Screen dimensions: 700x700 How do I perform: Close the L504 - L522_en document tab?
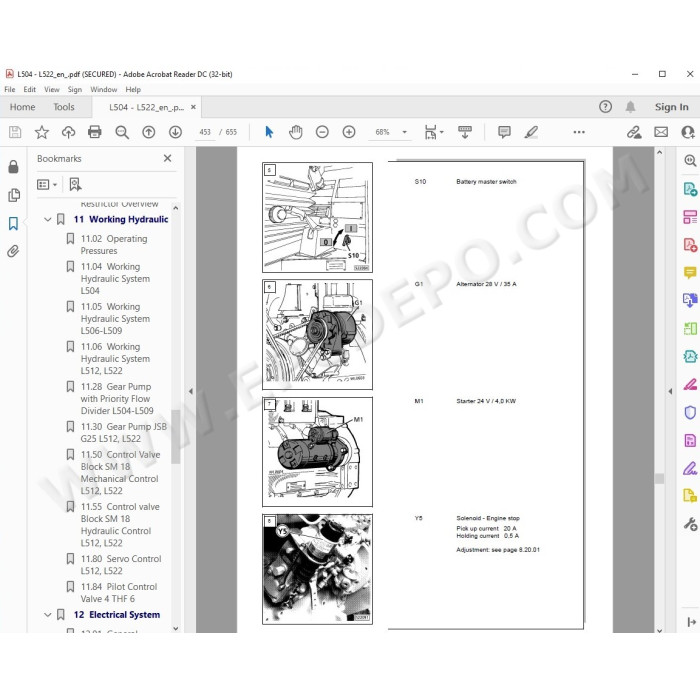193,107
